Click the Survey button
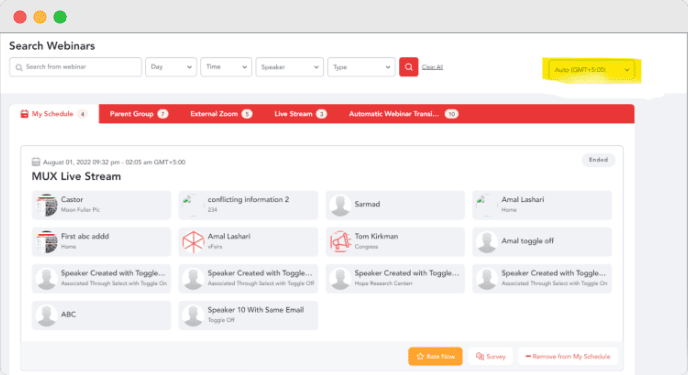Viewport: 688px width, 375px height. [491, 357]
